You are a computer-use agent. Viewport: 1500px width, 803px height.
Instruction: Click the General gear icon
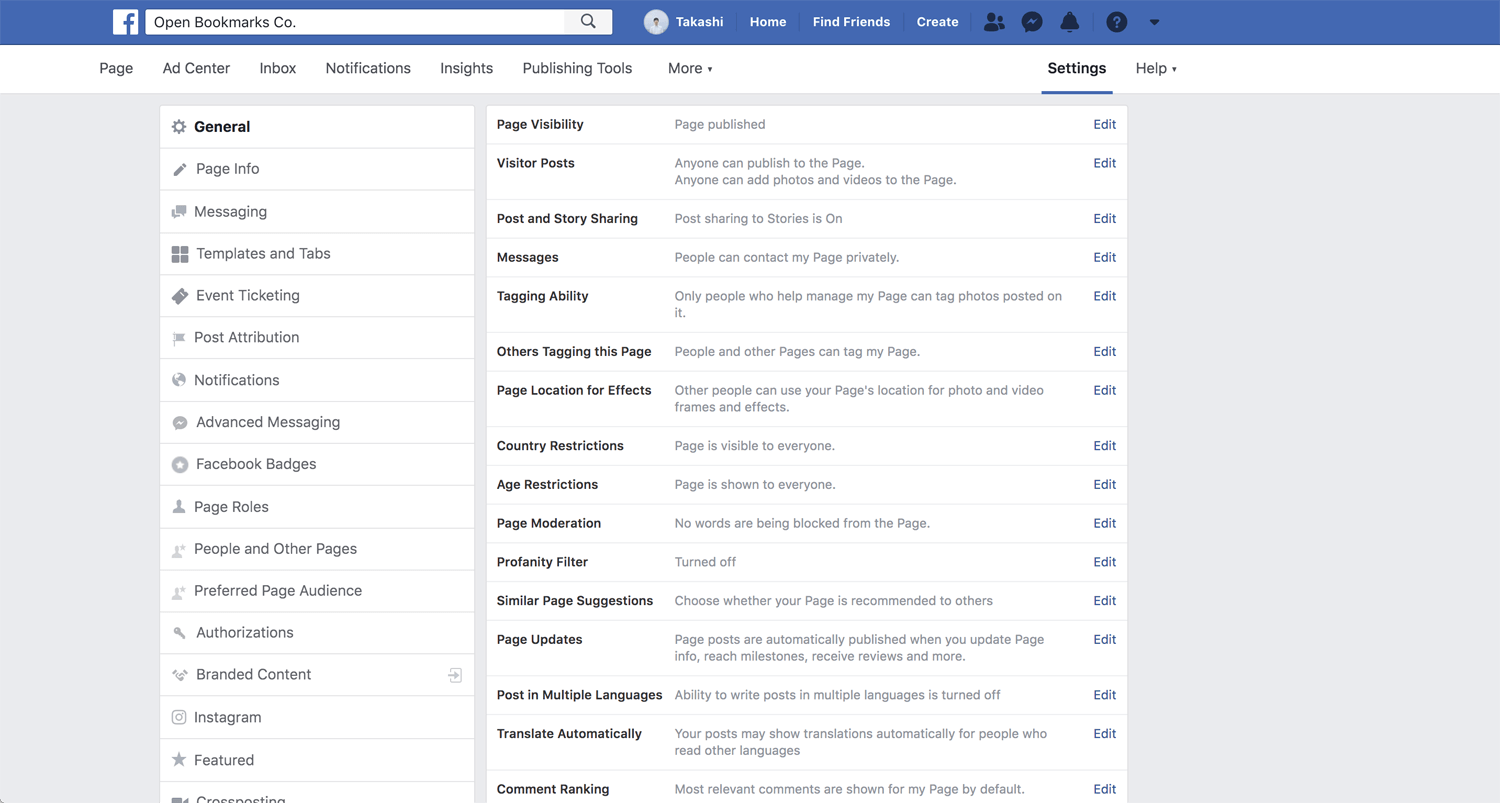click(179, 127)
